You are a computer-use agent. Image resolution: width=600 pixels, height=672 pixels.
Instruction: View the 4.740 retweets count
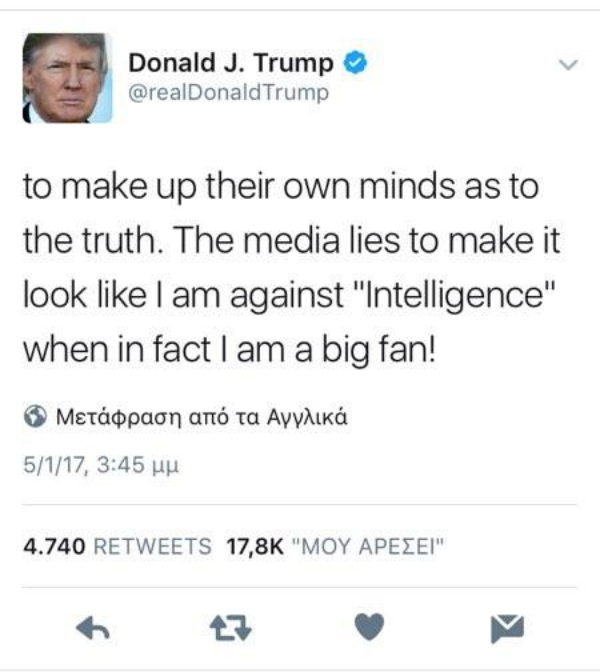[54, 546]
